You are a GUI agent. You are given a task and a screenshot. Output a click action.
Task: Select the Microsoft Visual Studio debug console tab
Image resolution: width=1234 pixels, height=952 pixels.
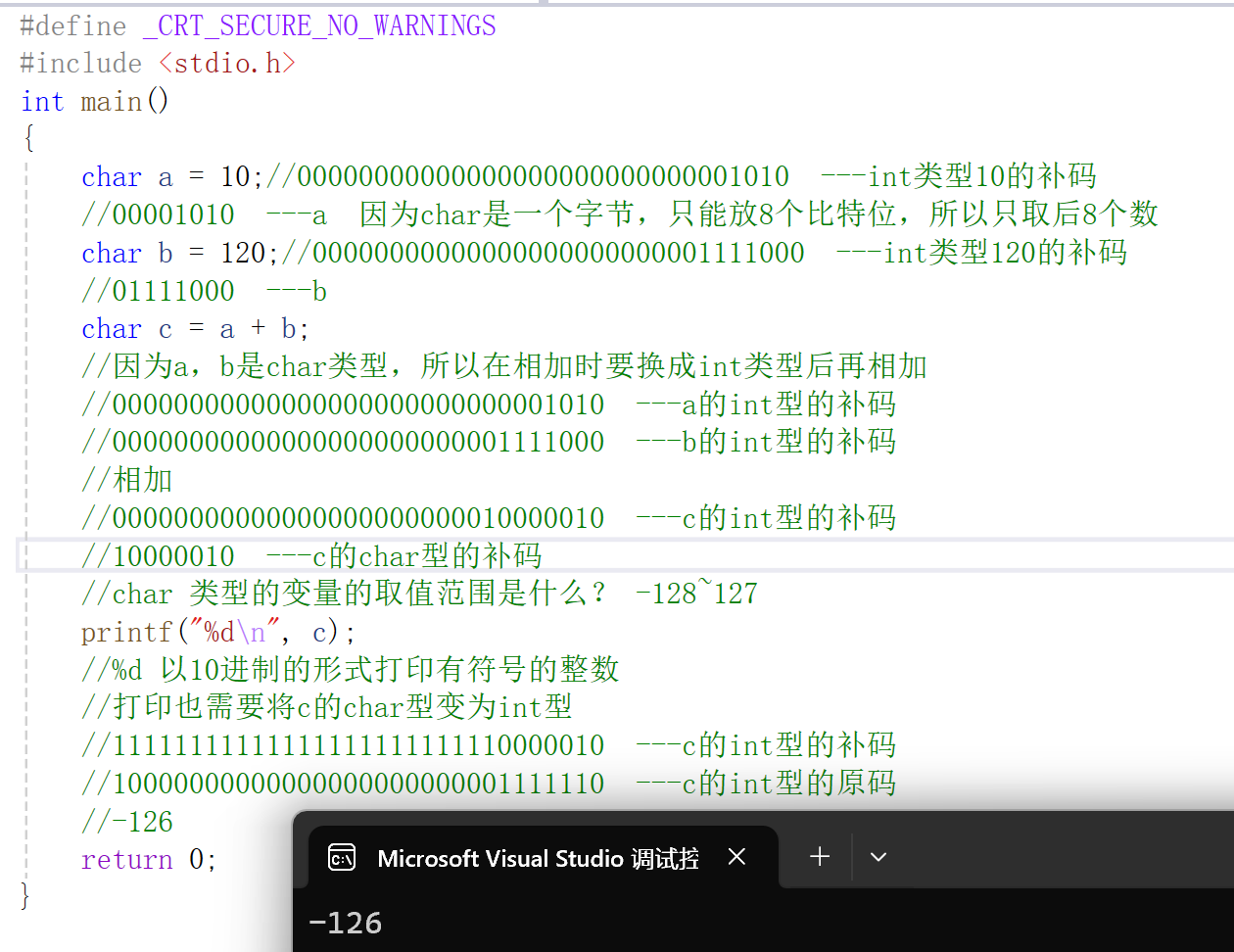[544, 857]
